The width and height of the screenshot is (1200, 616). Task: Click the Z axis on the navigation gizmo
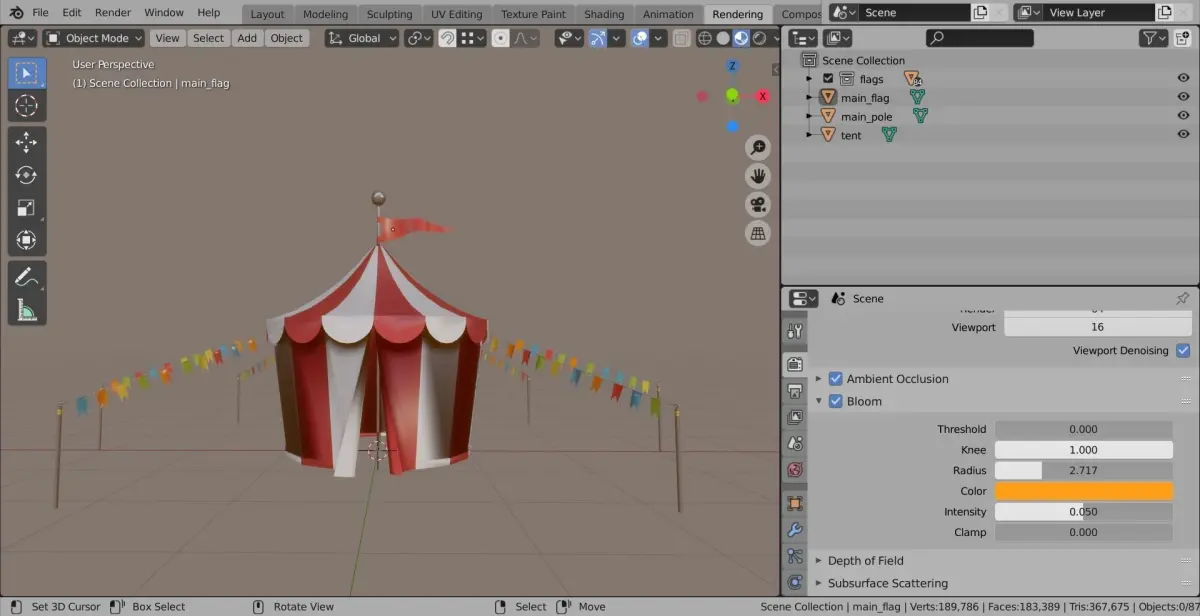click(x=732, y=66)
